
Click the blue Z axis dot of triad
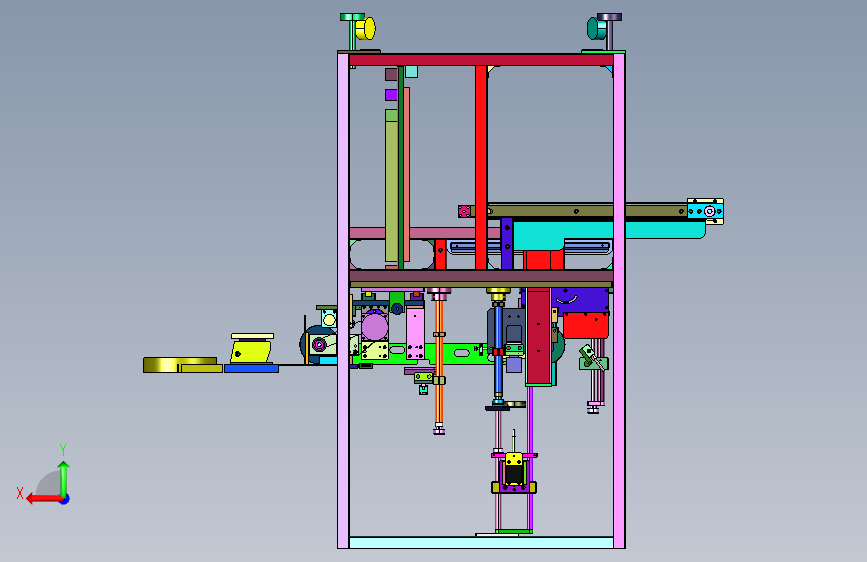tap(65, 499)
